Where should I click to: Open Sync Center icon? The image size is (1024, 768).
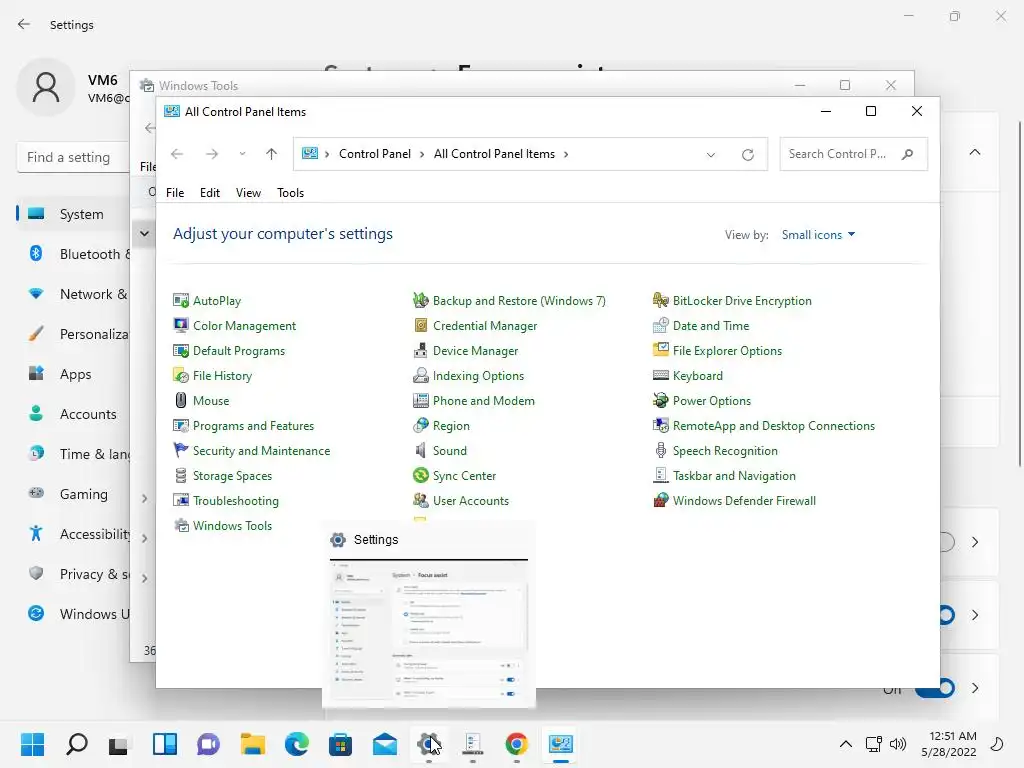click(421, 475)
